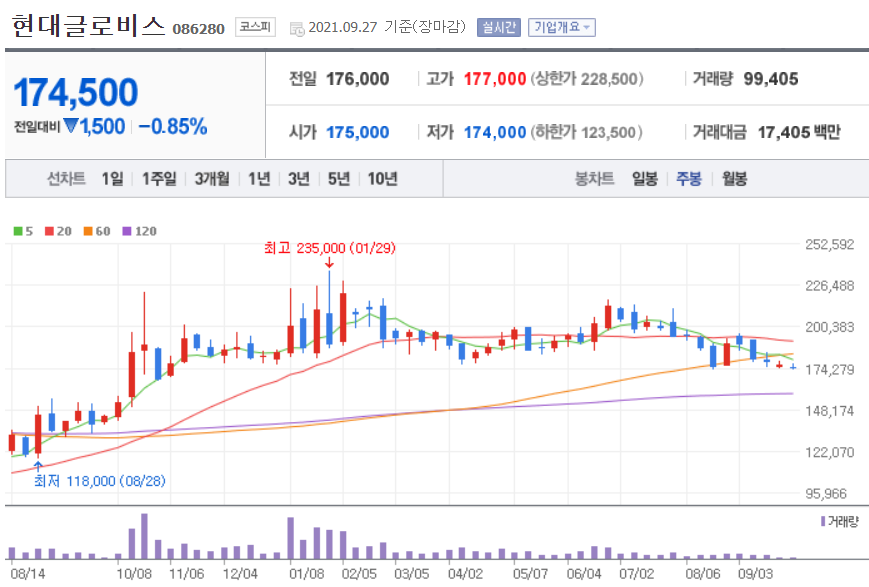Click the 거래량 99,405 value
This screenshot has height=587, width=869.
(771, 79)
